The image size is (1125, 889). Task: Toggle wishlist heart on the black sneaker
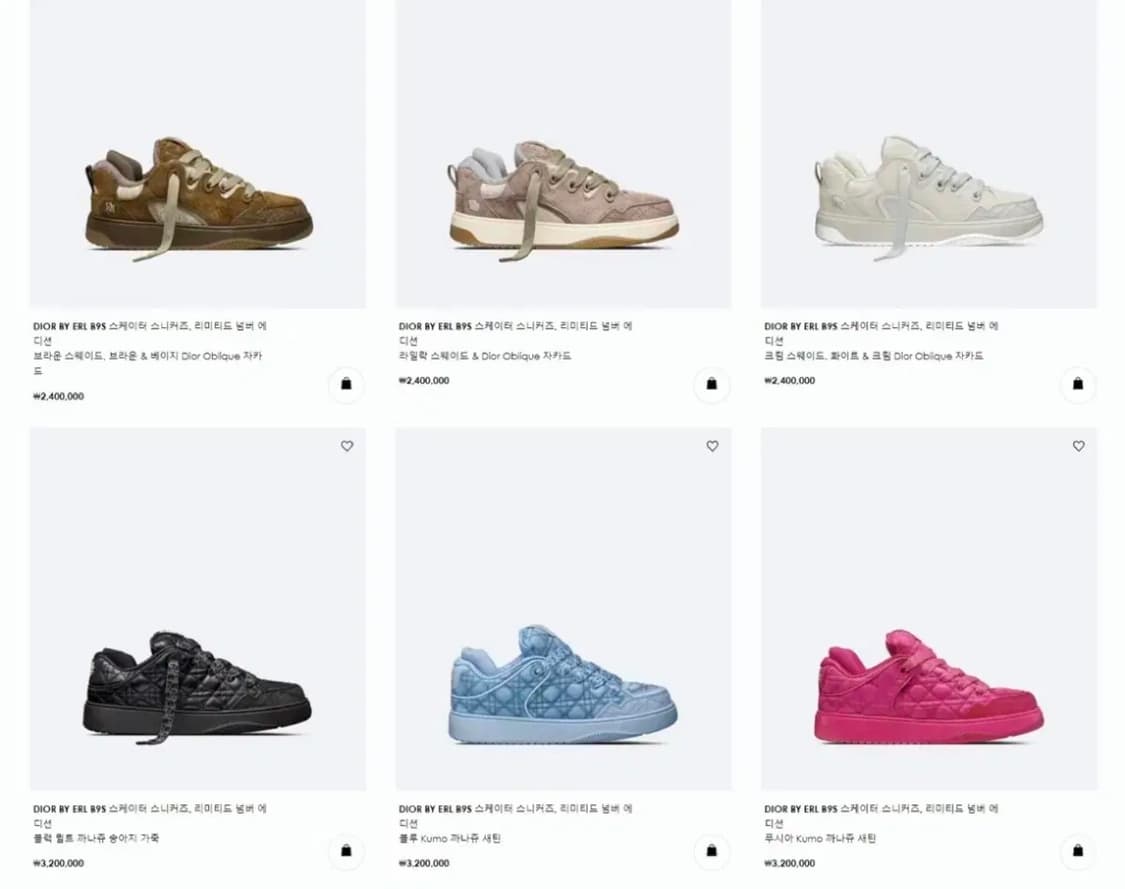pos(347,446)
